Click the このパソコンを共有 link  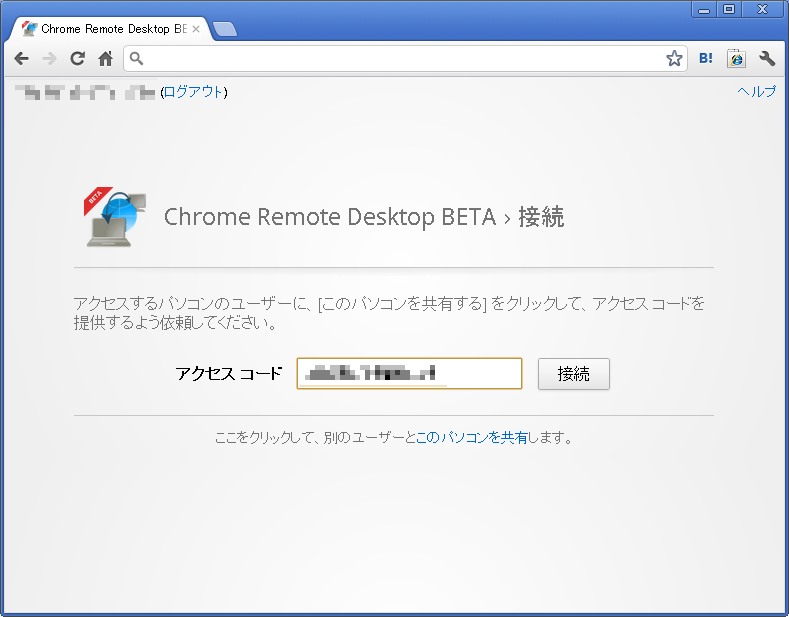[471, 438]
